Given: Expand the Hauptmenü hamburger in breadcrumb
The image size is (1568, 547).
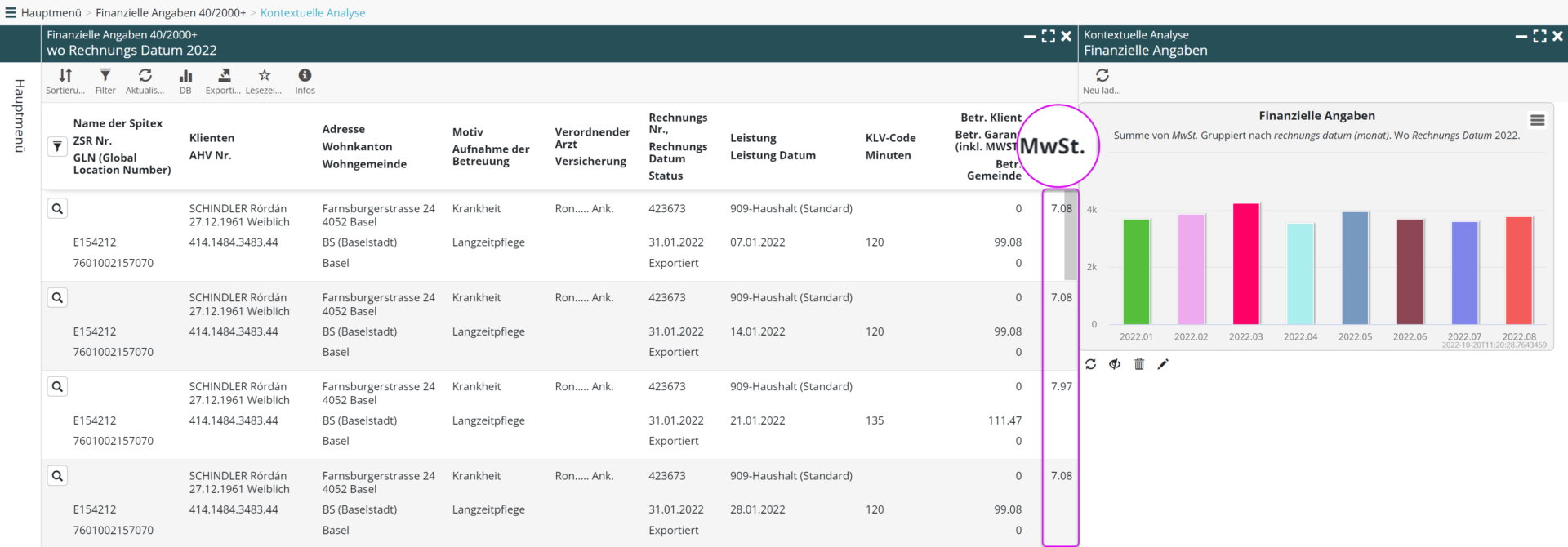Looking at the screenshot, I should (11, 12).
